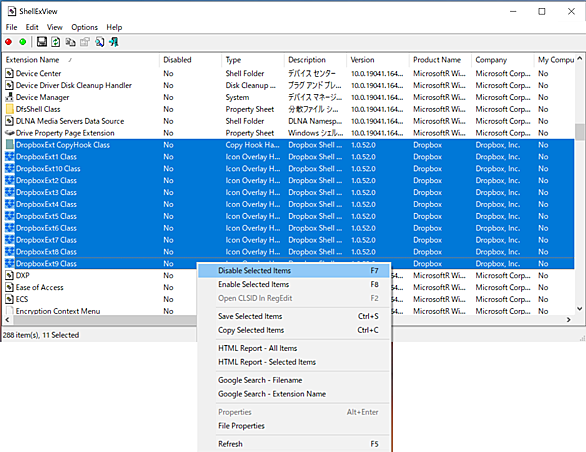Click the ECS row icon
586x452 pixels.
(9, 299)
